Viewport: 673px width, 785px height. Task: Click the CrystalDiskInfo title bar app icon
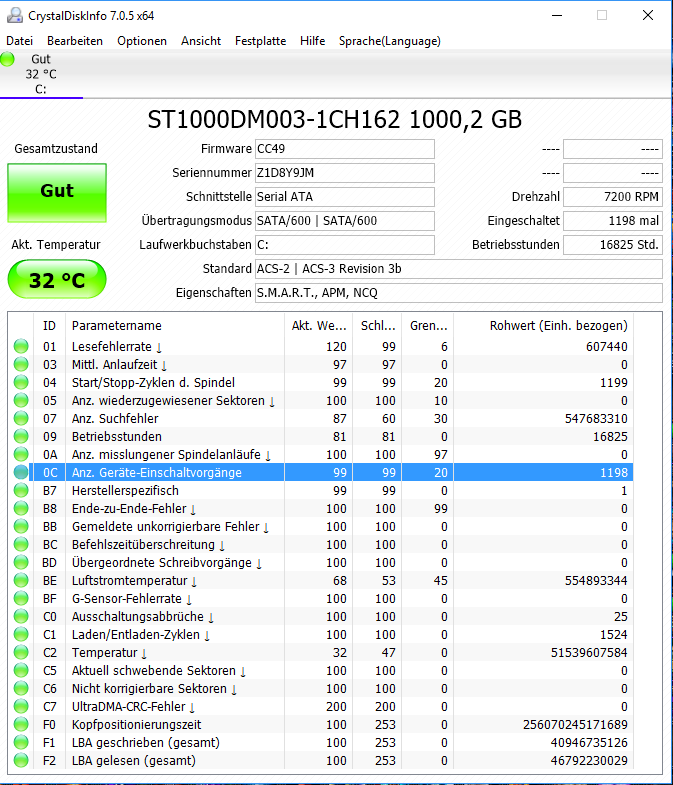pyautogui.click(x=15, y=16)
